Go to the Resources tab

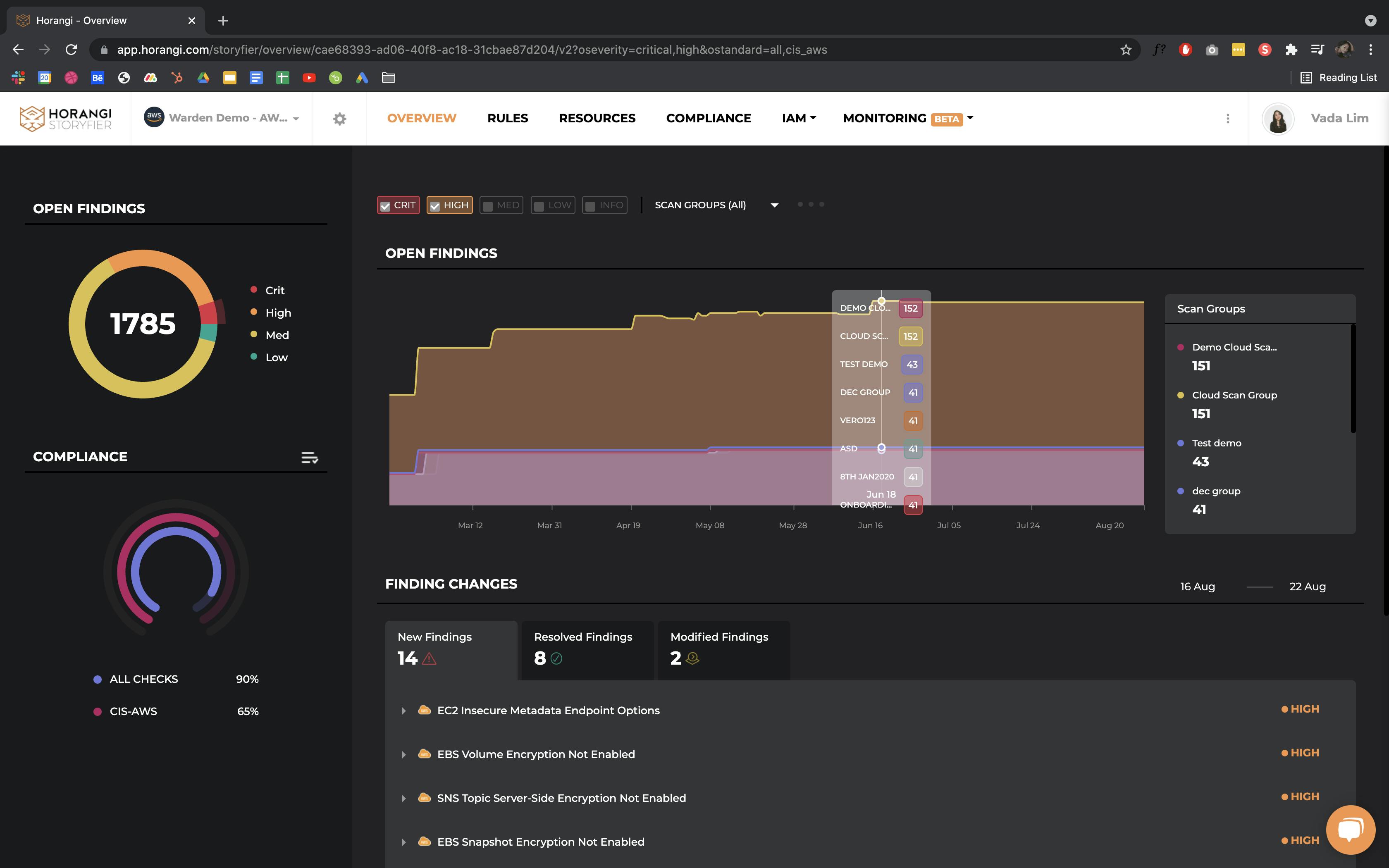[x=597, y=118]
